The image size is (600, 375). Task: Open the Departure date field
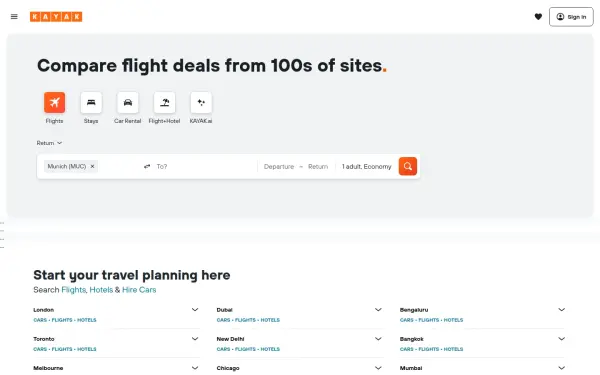coord(279,166)
